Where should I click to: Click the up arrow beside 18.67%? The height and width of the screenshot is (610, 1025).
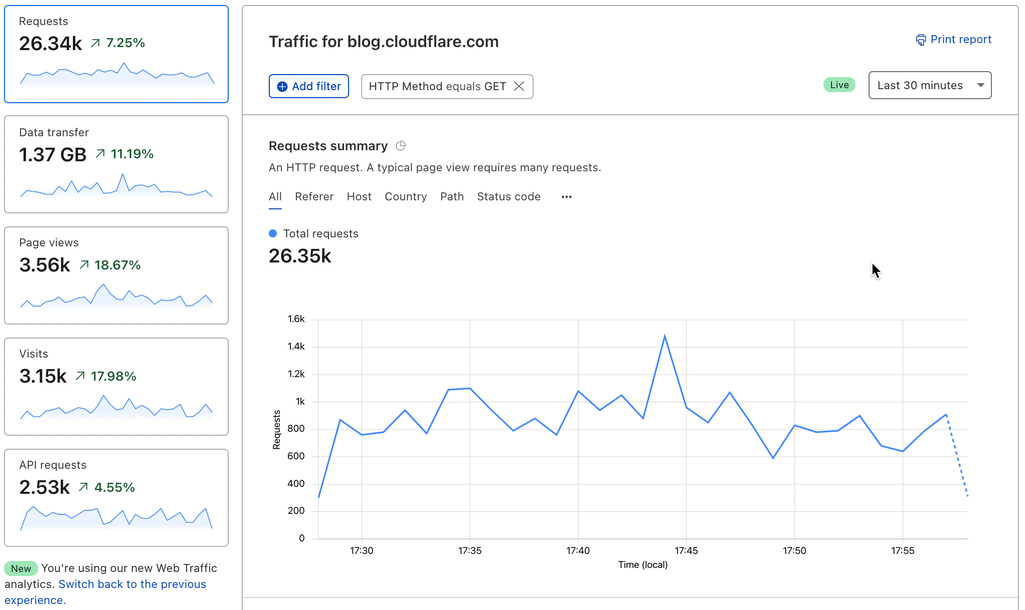point(84,265)
